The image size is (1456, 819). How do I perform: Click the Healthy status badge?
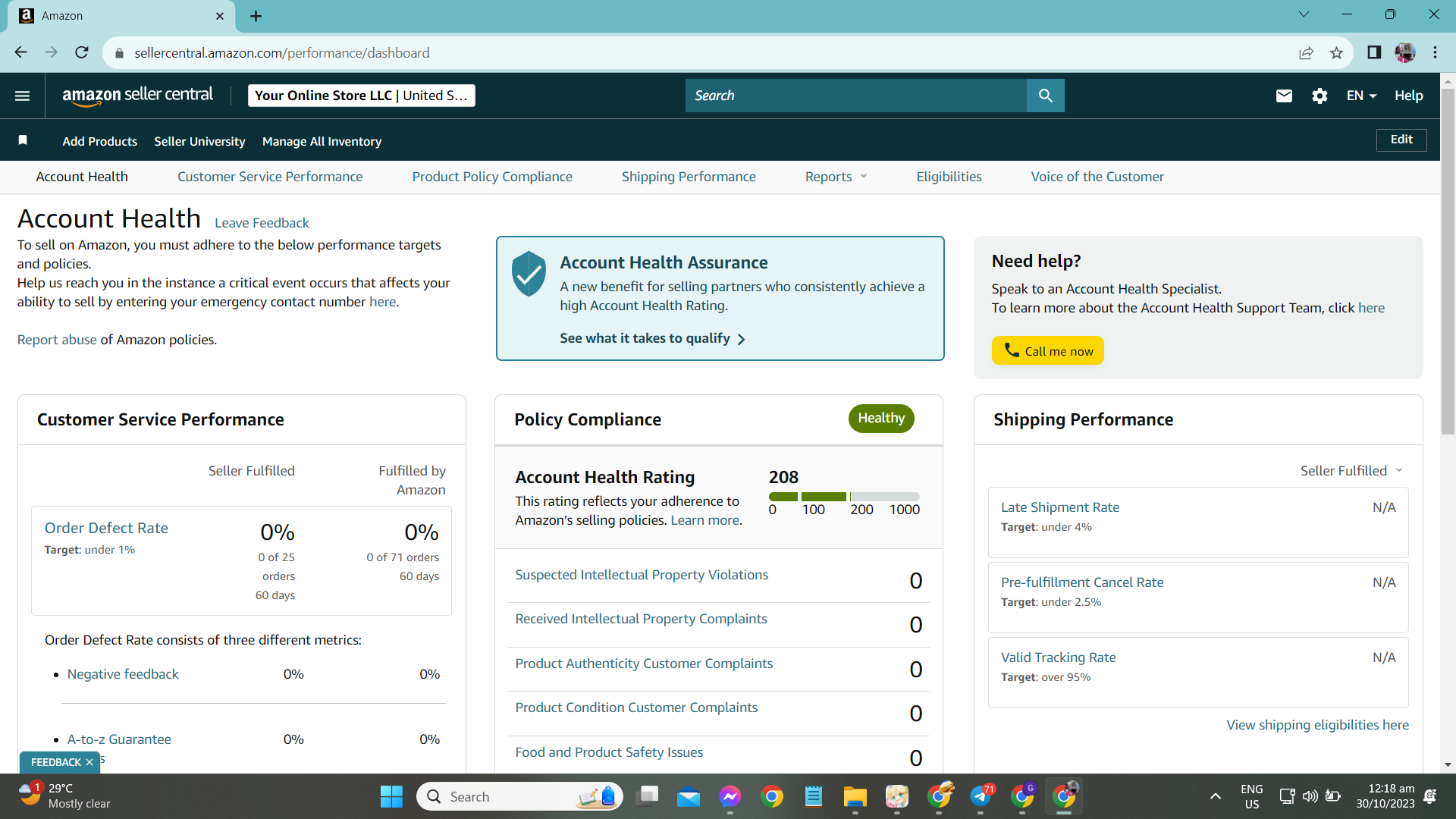pos(881,419)
